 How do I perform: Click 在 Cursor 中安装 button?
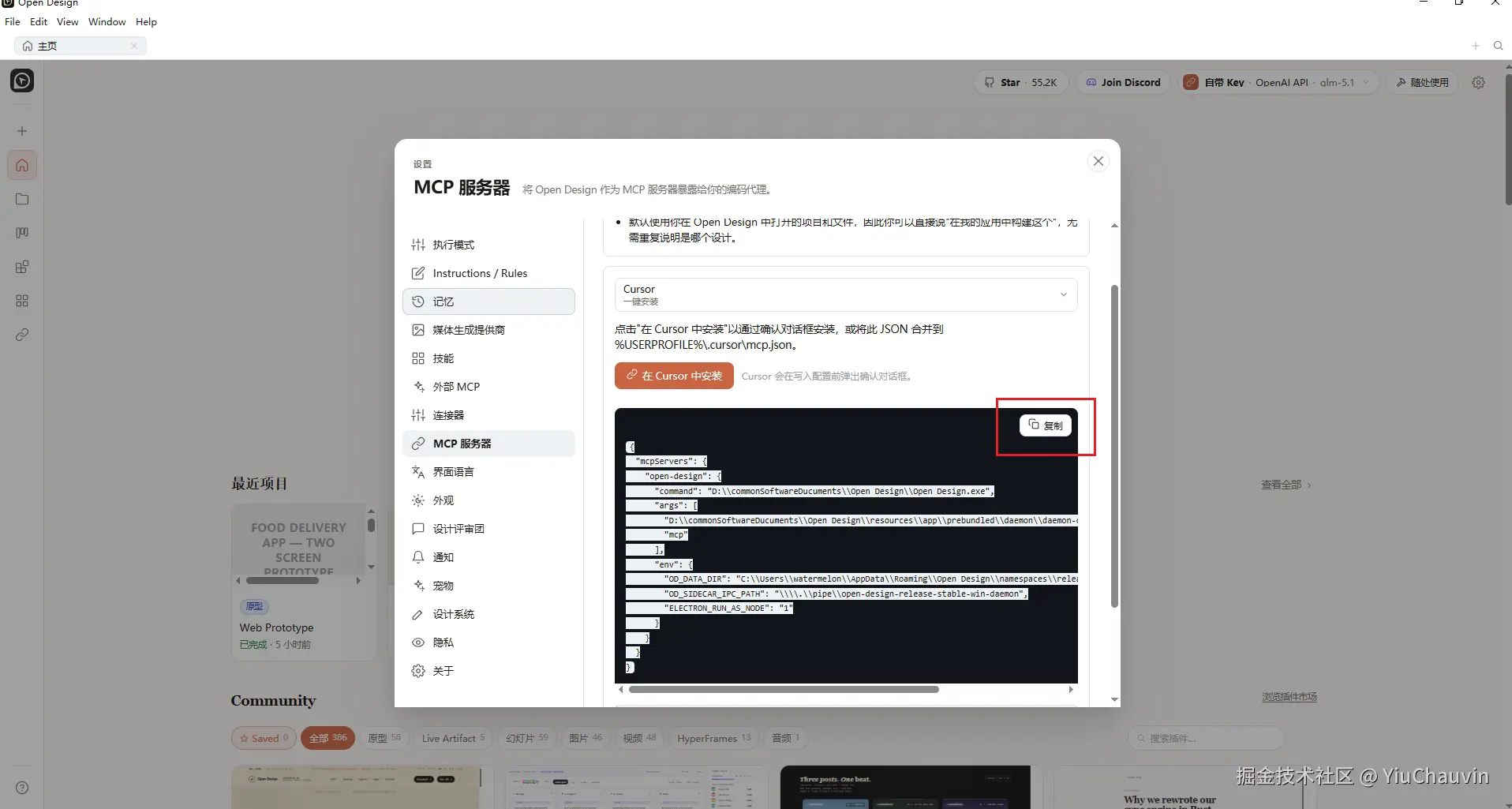tap(674, 376)
